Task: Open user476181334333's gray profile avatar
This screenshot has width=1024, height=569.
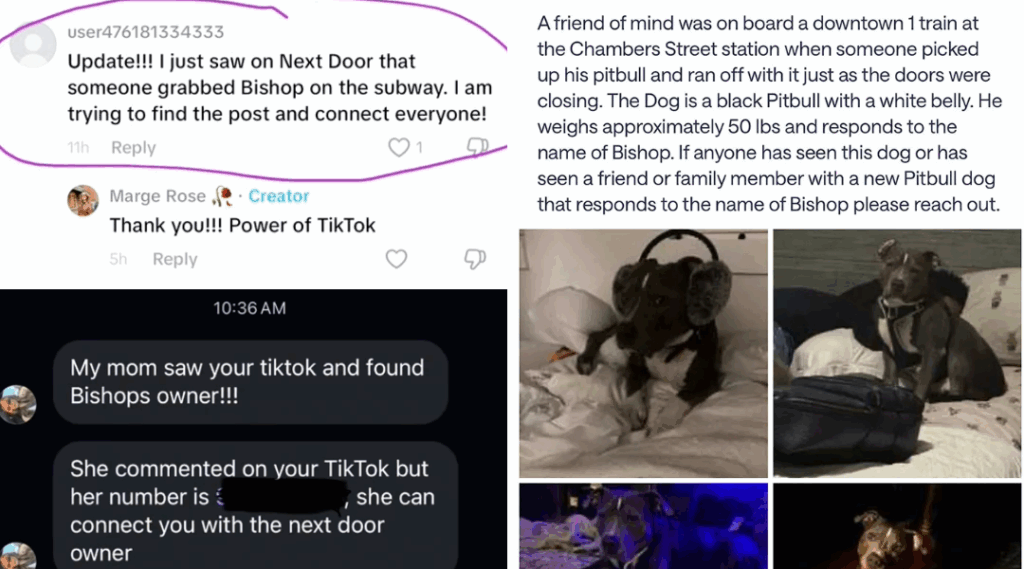Action: click(33, 44)
